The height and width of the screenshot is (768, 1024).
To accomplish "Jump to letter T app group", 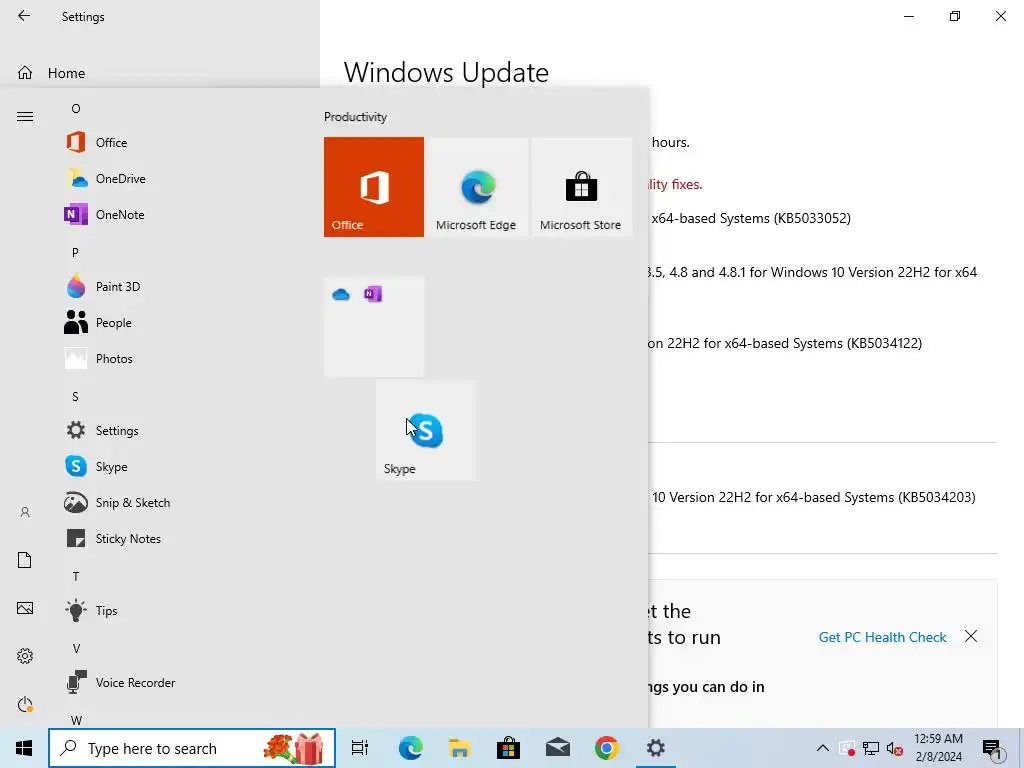I will (x=76, y=577).
